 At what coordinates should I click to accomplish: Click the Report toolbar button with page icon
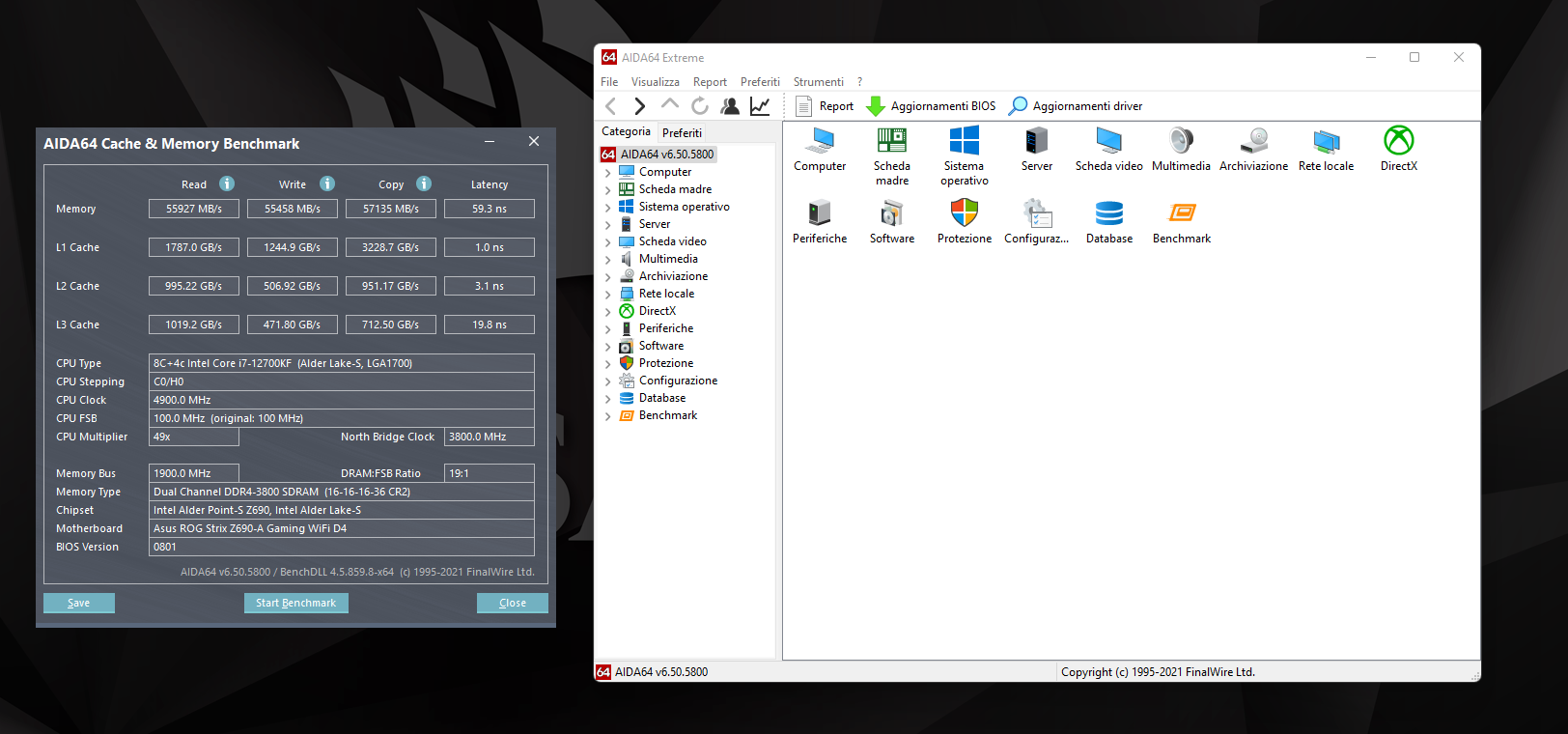click(825, 106)
